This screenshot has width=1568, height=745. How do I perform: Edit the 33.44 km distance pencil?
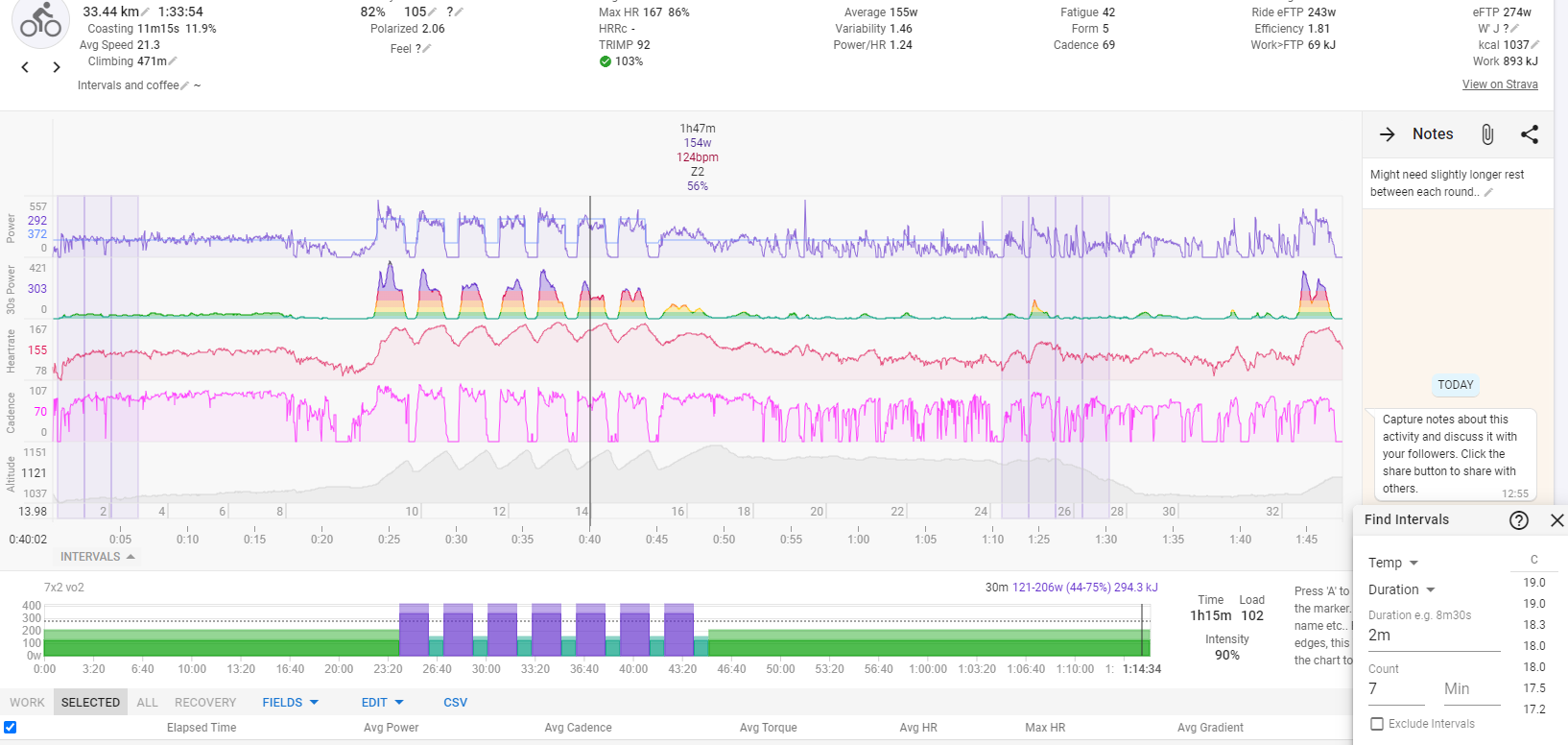[145, 12]
